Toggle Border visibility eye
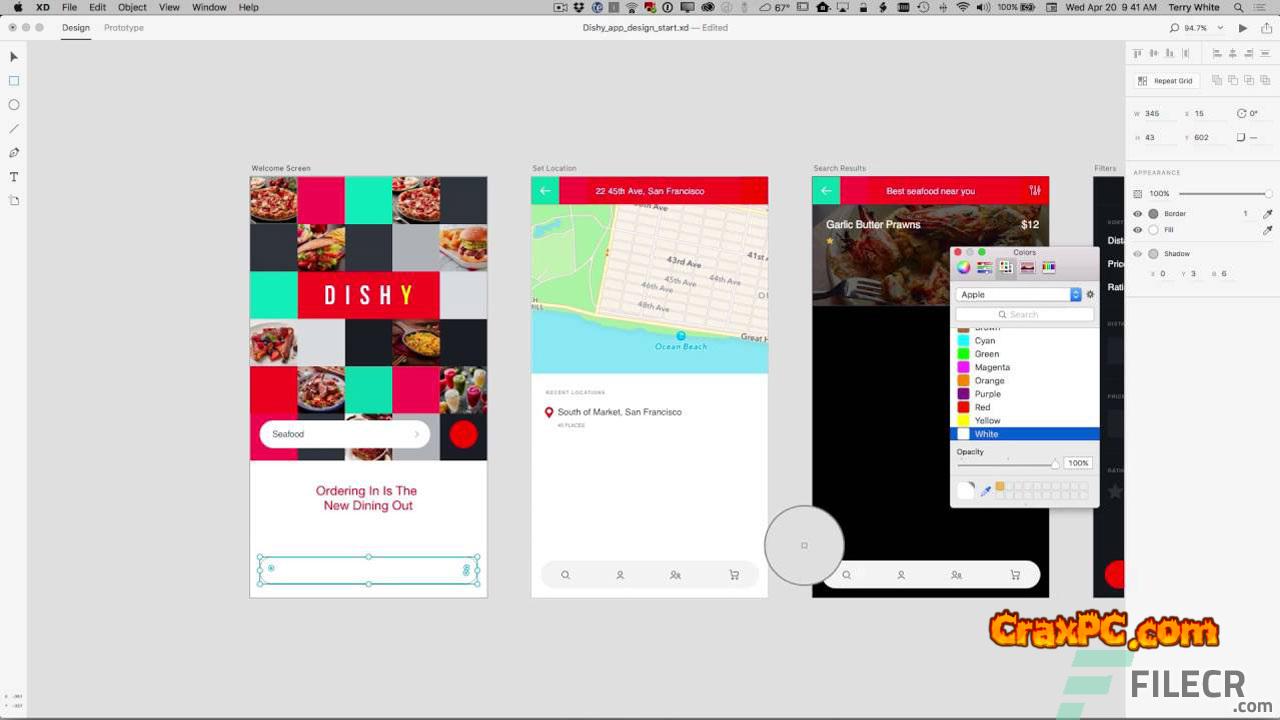 click(x=1138, y=214)
